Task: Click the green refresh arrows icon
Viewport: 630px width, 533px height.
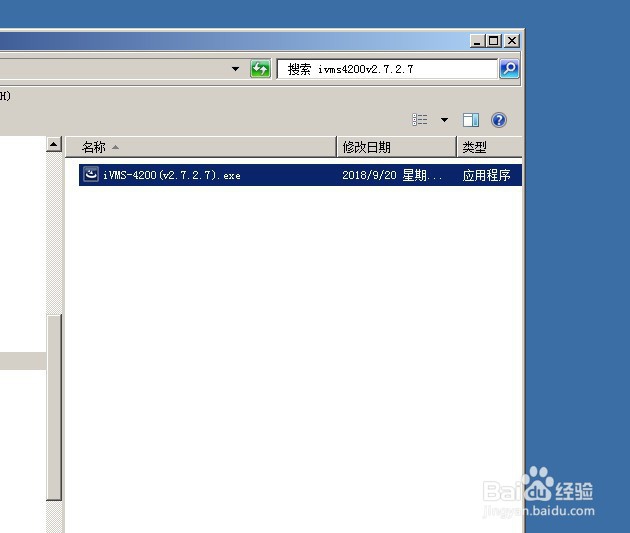Action: tap(260, 69)
